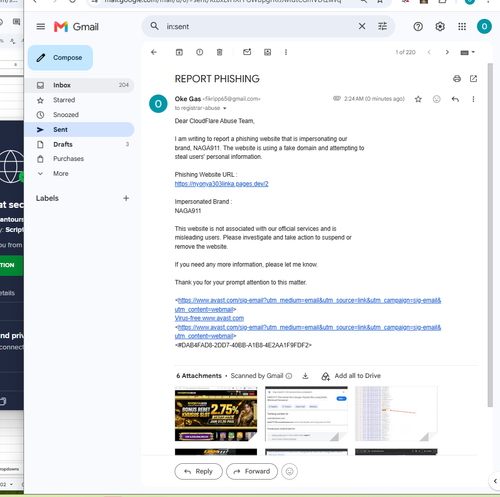Open the phishing website URL link

tap(221, 184)
